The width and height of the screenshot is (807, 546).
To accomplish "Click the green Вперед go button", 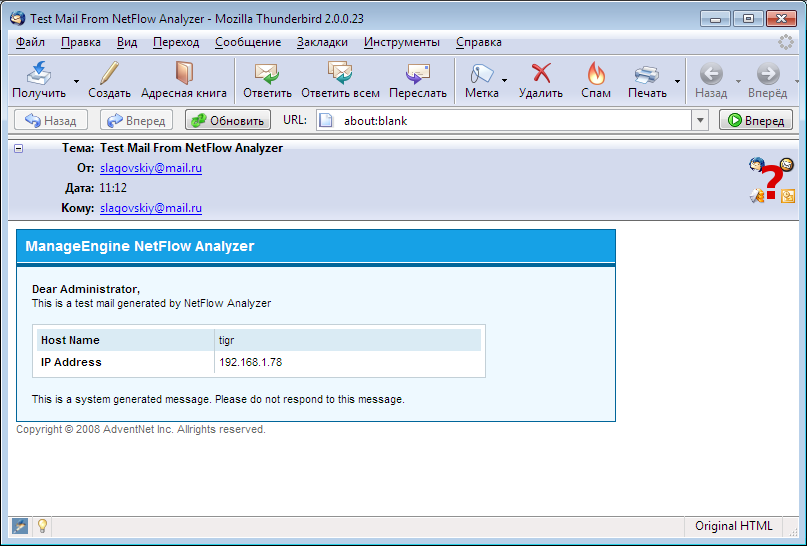I will click(756, 120).
